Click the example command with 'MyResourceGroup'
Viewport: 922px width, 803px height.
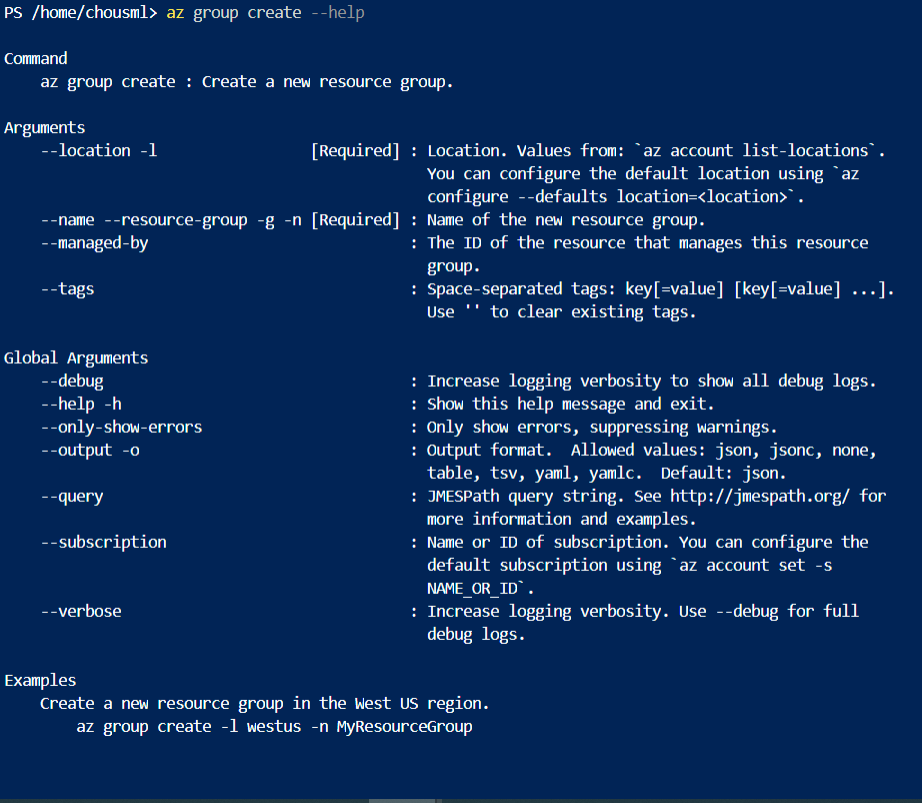(274, 726)
